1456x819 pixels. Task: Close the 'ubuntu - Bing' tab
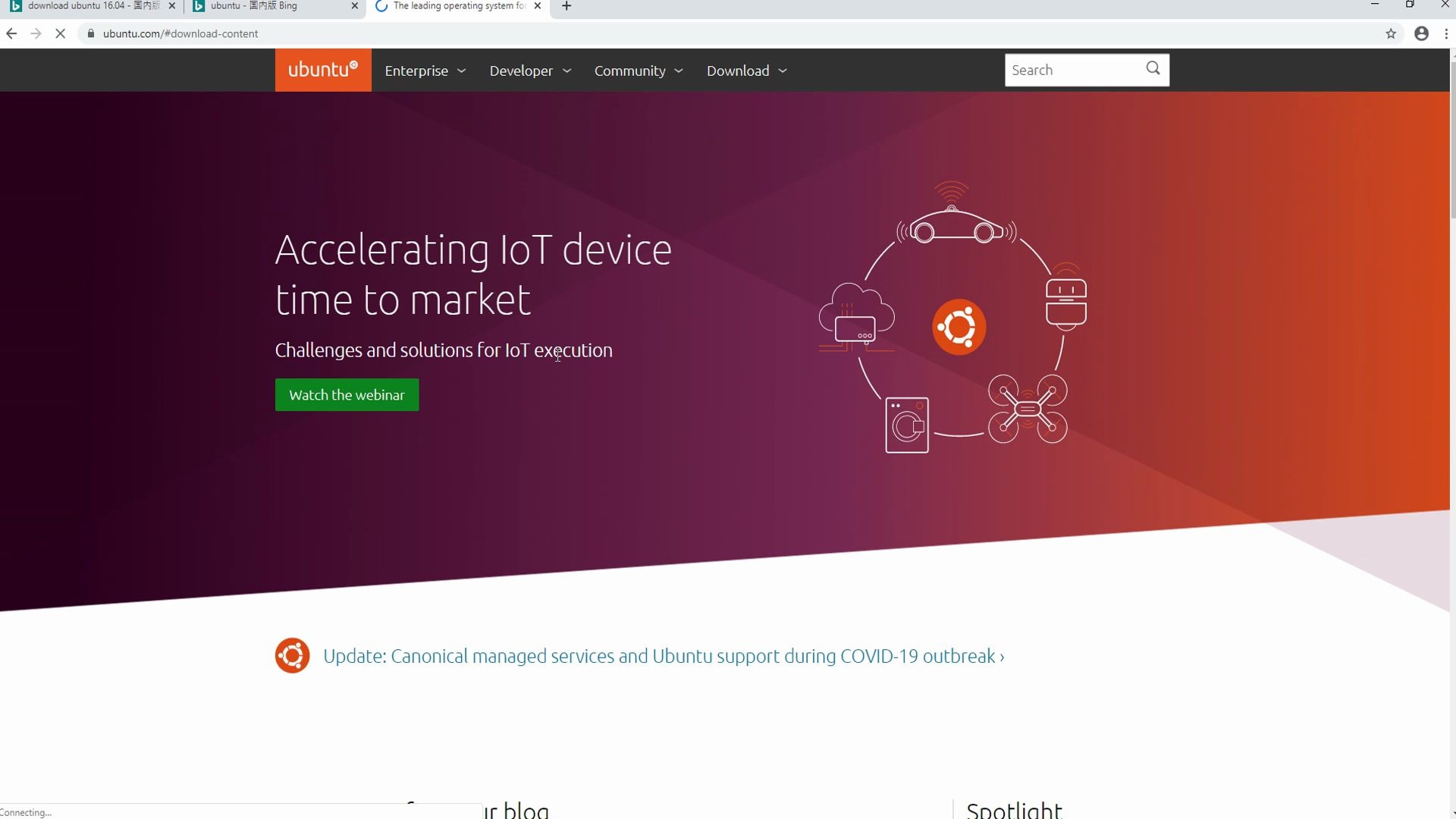355,6
